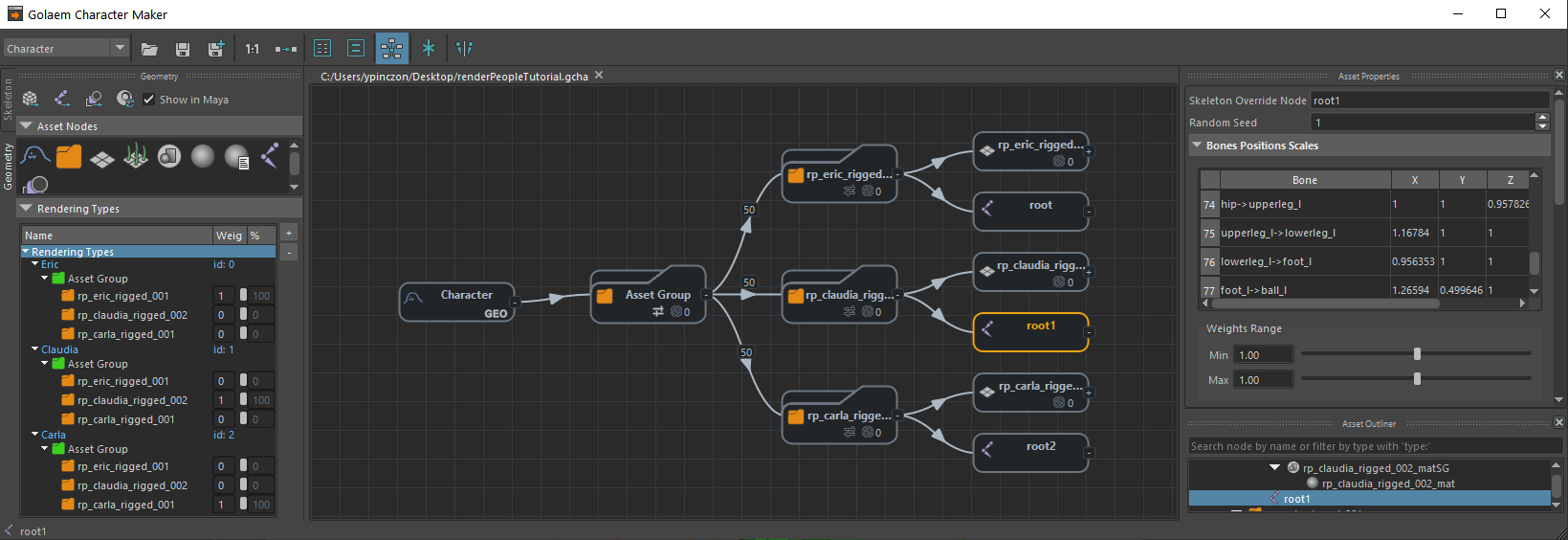
Task: Close the Asset Properties panel
Action: (1559, 75)
